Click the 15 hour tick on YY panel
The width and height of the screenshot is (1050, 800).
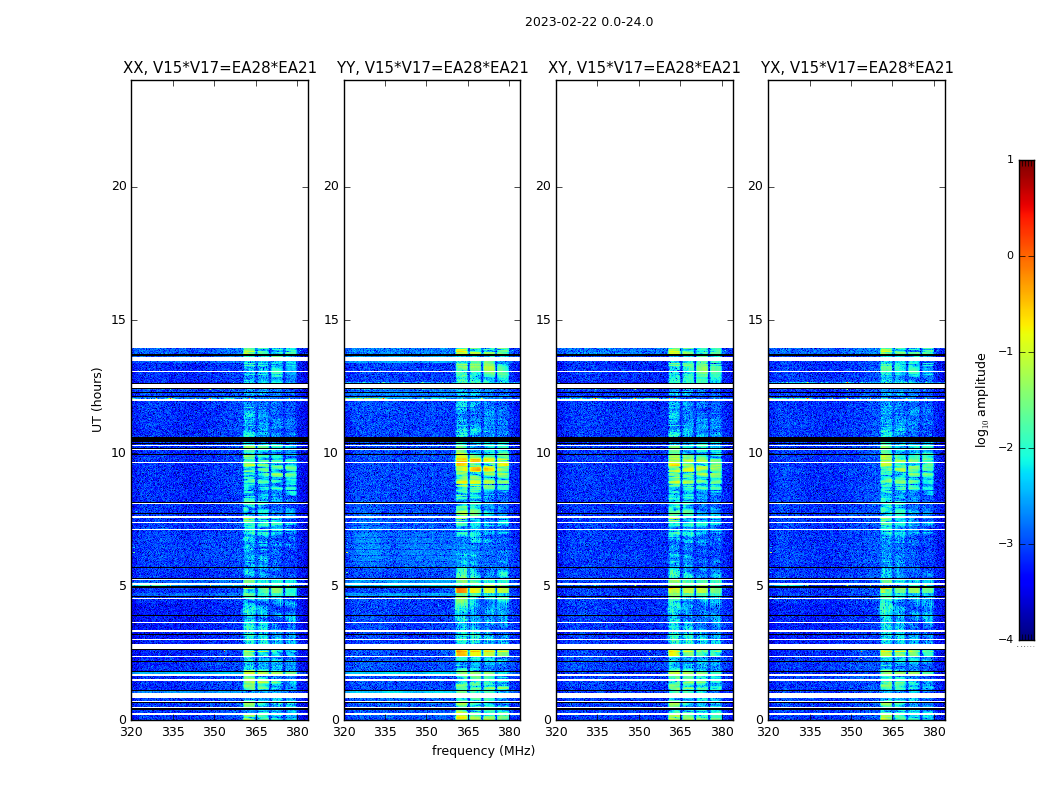click(331, 320)
